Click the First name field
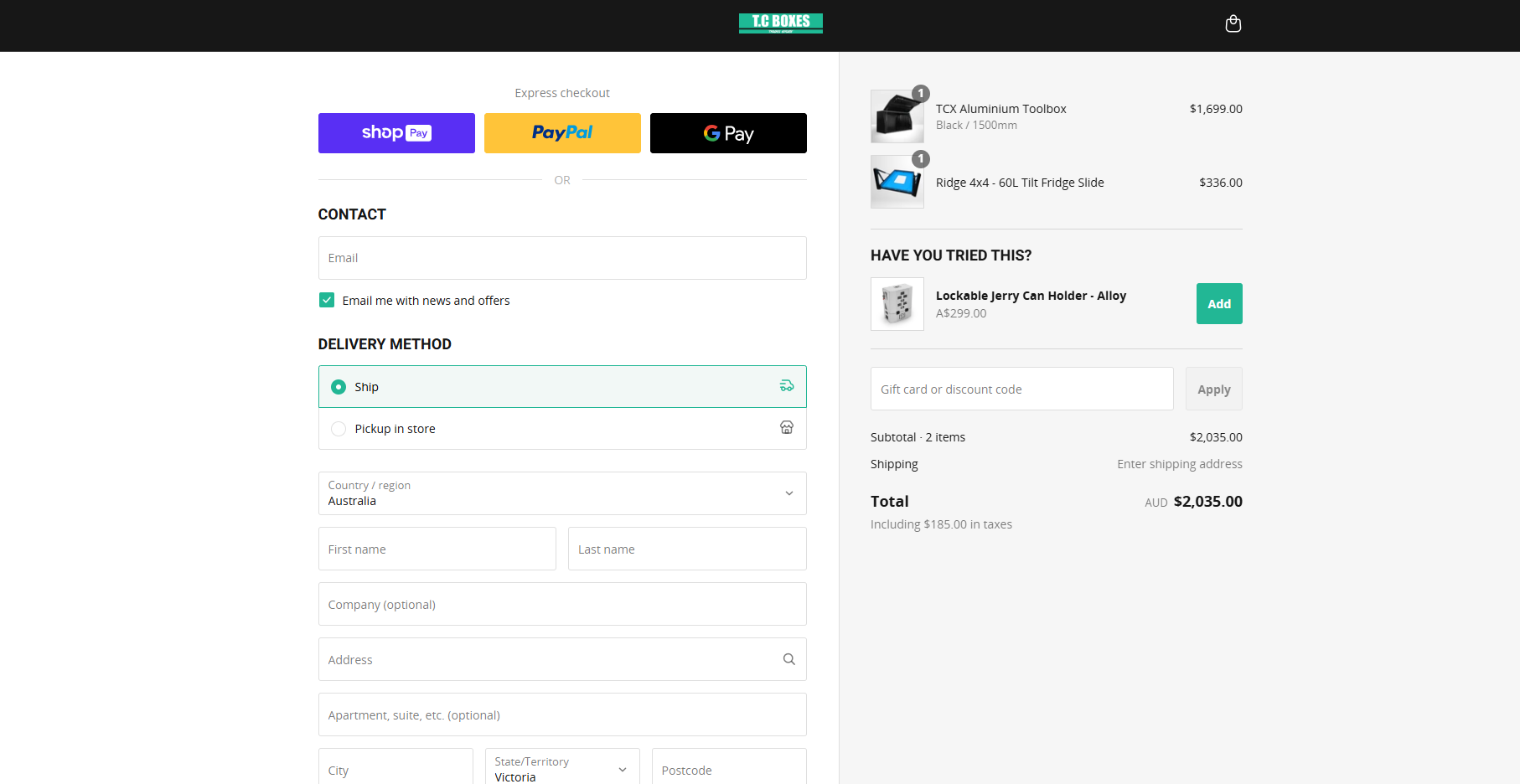The width and height of the screenshot is (1520, 784). click(x=437, y=549)
